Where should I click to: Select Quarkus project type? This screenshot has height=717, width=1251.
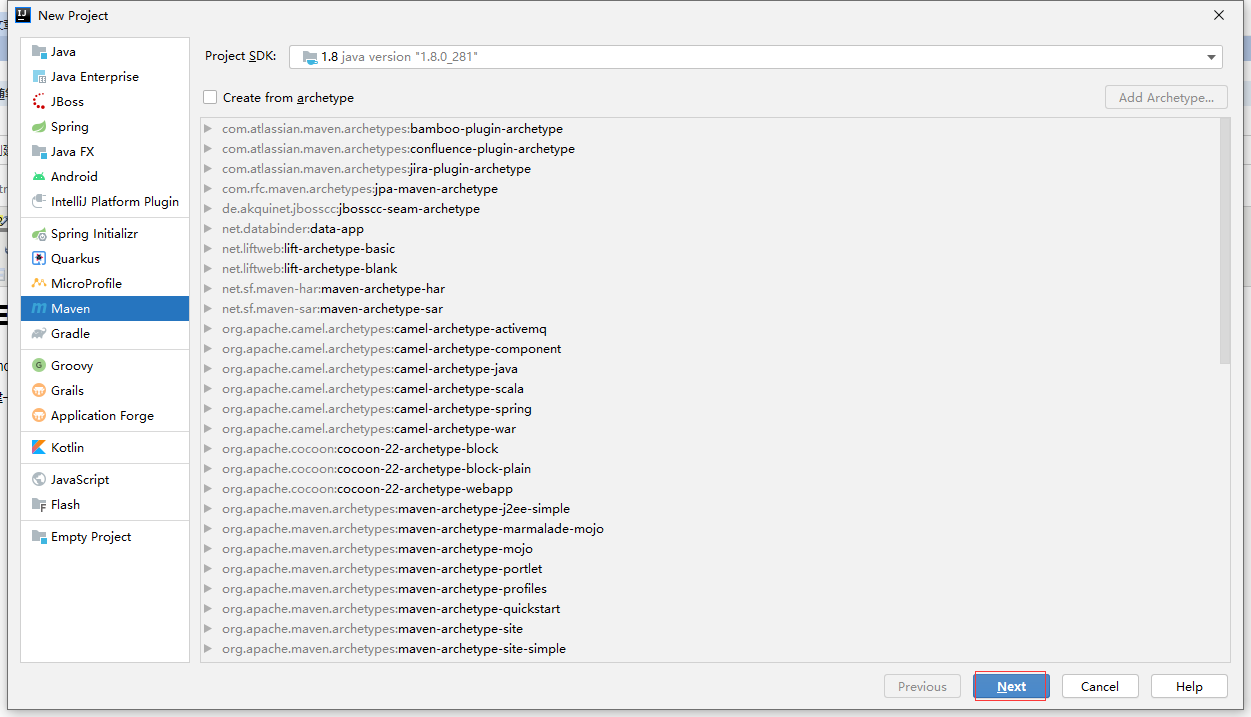105,259
